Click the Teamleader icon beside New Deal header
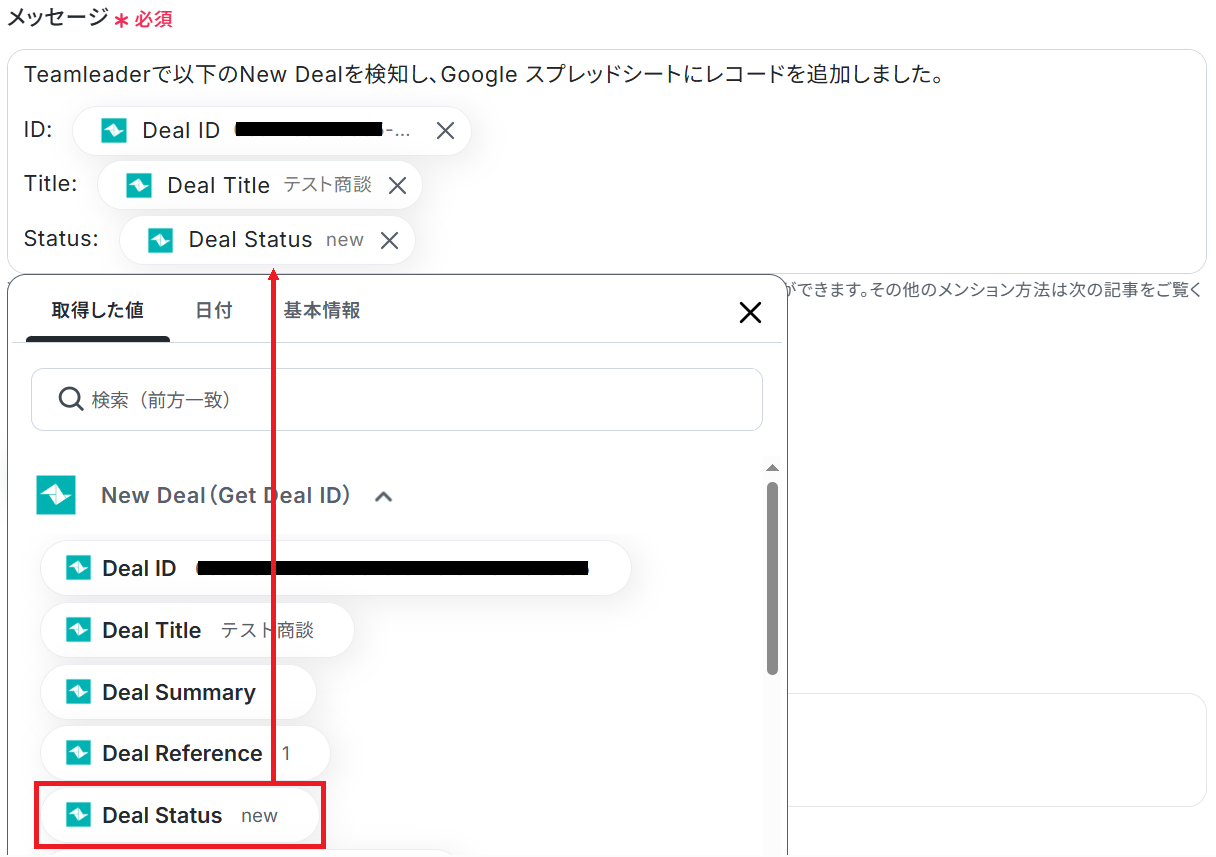The width and height of the screenshot is (1216, 857). pos(56,495)
